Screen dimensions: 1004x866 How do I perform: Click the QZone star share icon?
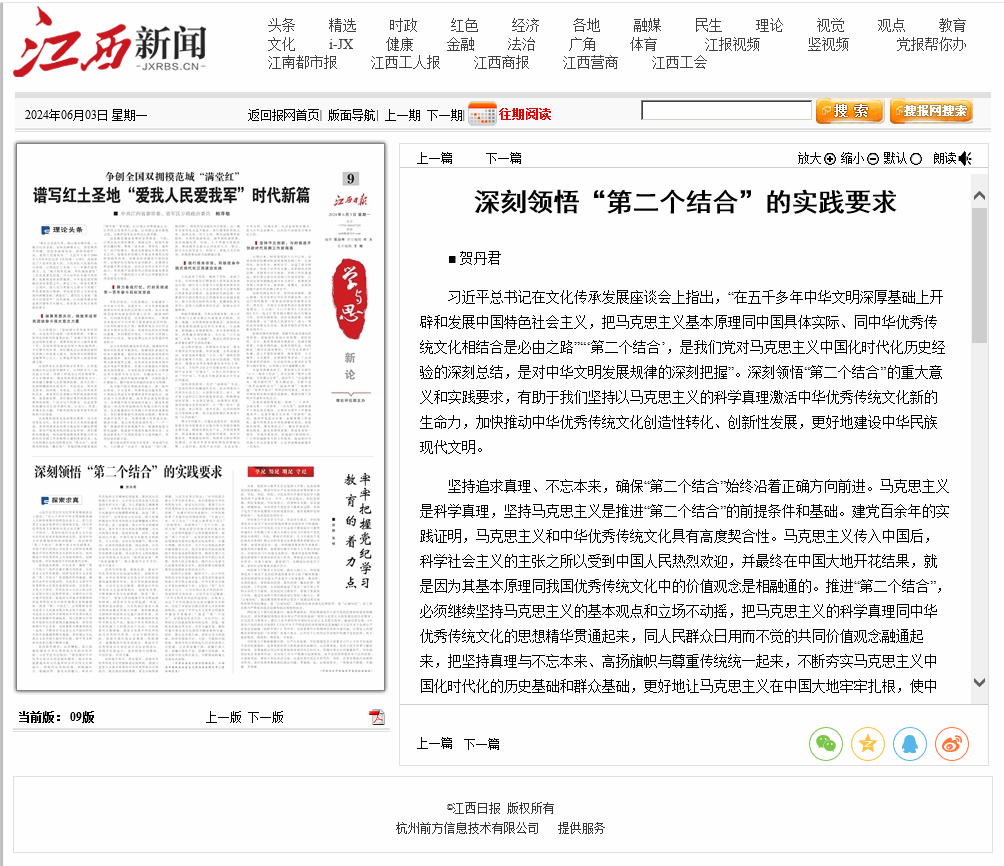[x=867, y=743]
